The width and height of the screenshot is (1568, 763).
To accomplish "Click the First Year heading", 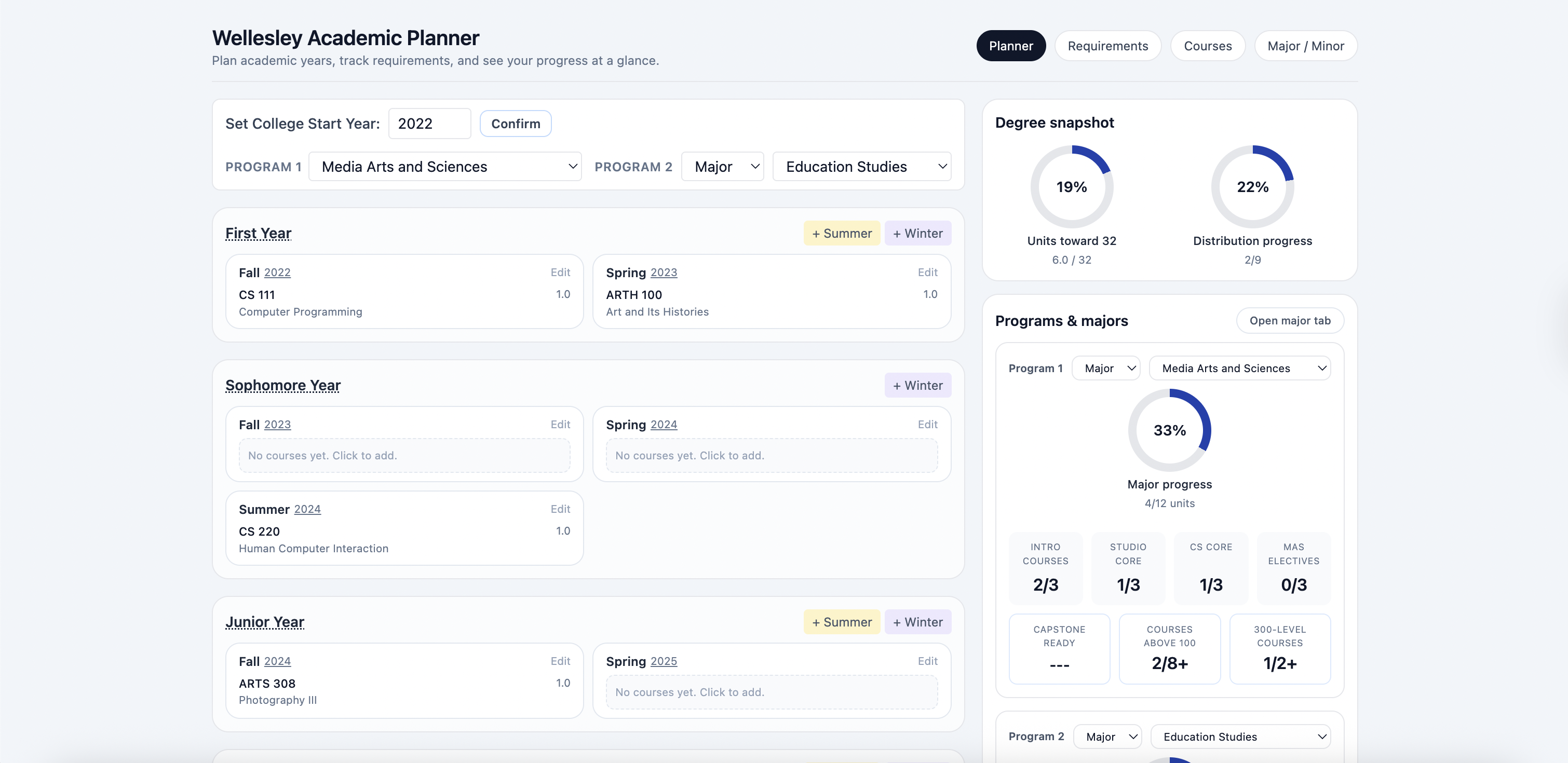I will point(258,233).
